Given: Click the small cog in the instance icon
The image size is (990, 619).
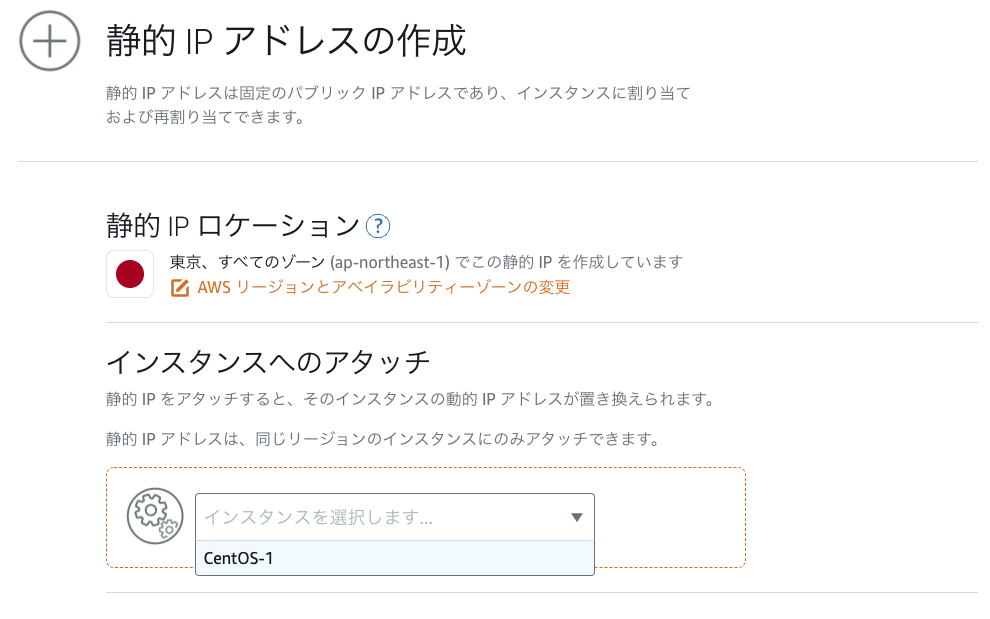Looking at the screenshot, I should 169,529.
